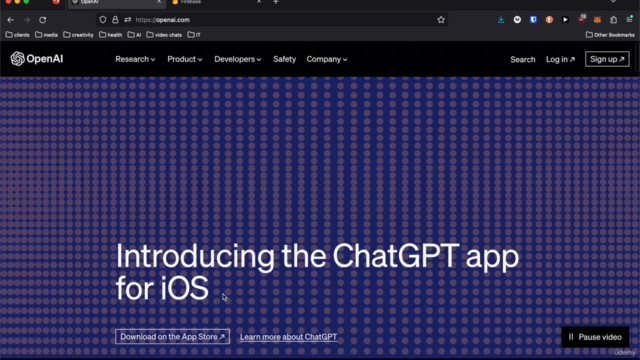This screenshot has width=640, height=360.
Task: Click the OpenAI logo in the header
Action: click(x=37, y=59)
